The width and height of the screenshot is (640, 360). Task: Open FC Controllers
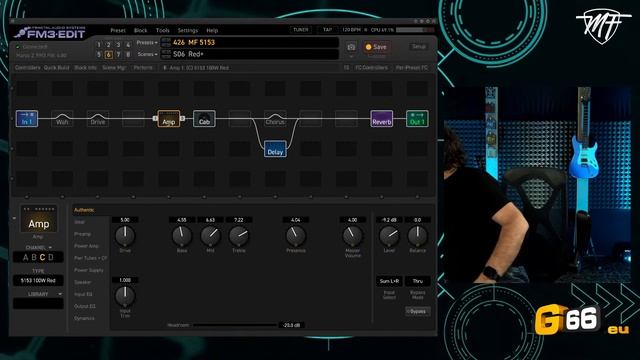[371, 67]
